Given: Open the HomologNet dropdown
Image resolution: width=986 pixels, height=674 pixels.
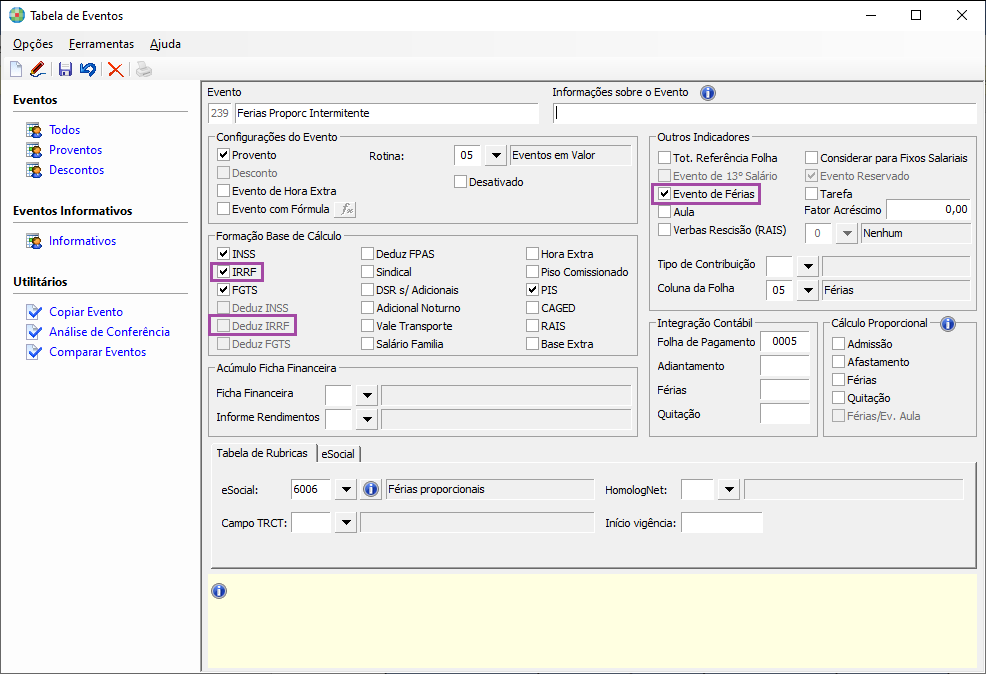Looking at the screenshot, I should click(x=729, y=489).
